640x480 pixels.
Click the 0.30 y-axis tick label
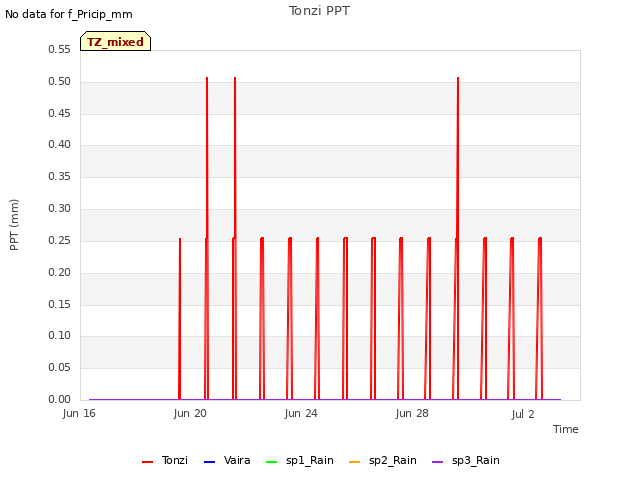[x=60, y=208]
